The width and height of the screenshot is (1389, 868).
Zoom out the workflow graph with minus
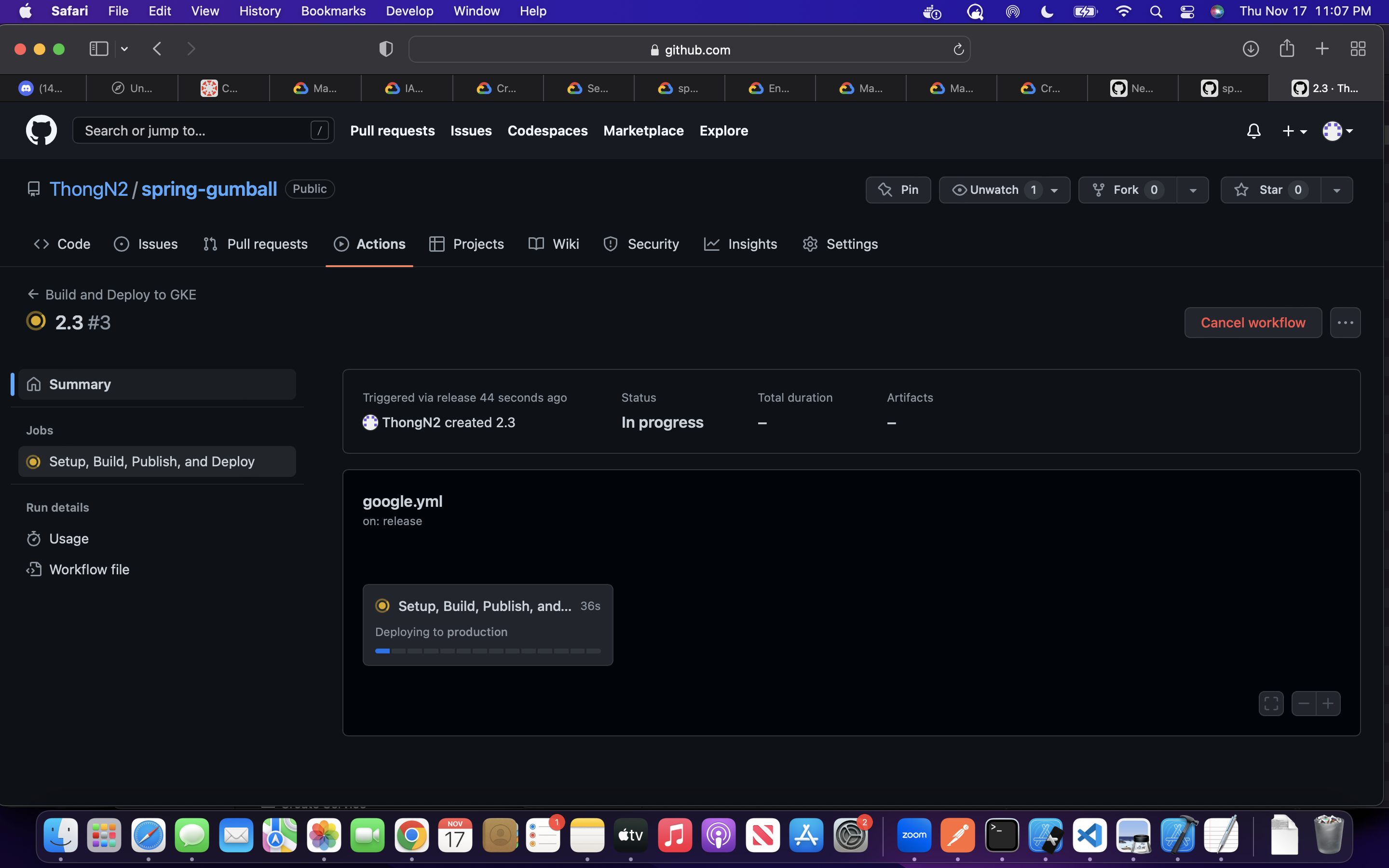1304,703
